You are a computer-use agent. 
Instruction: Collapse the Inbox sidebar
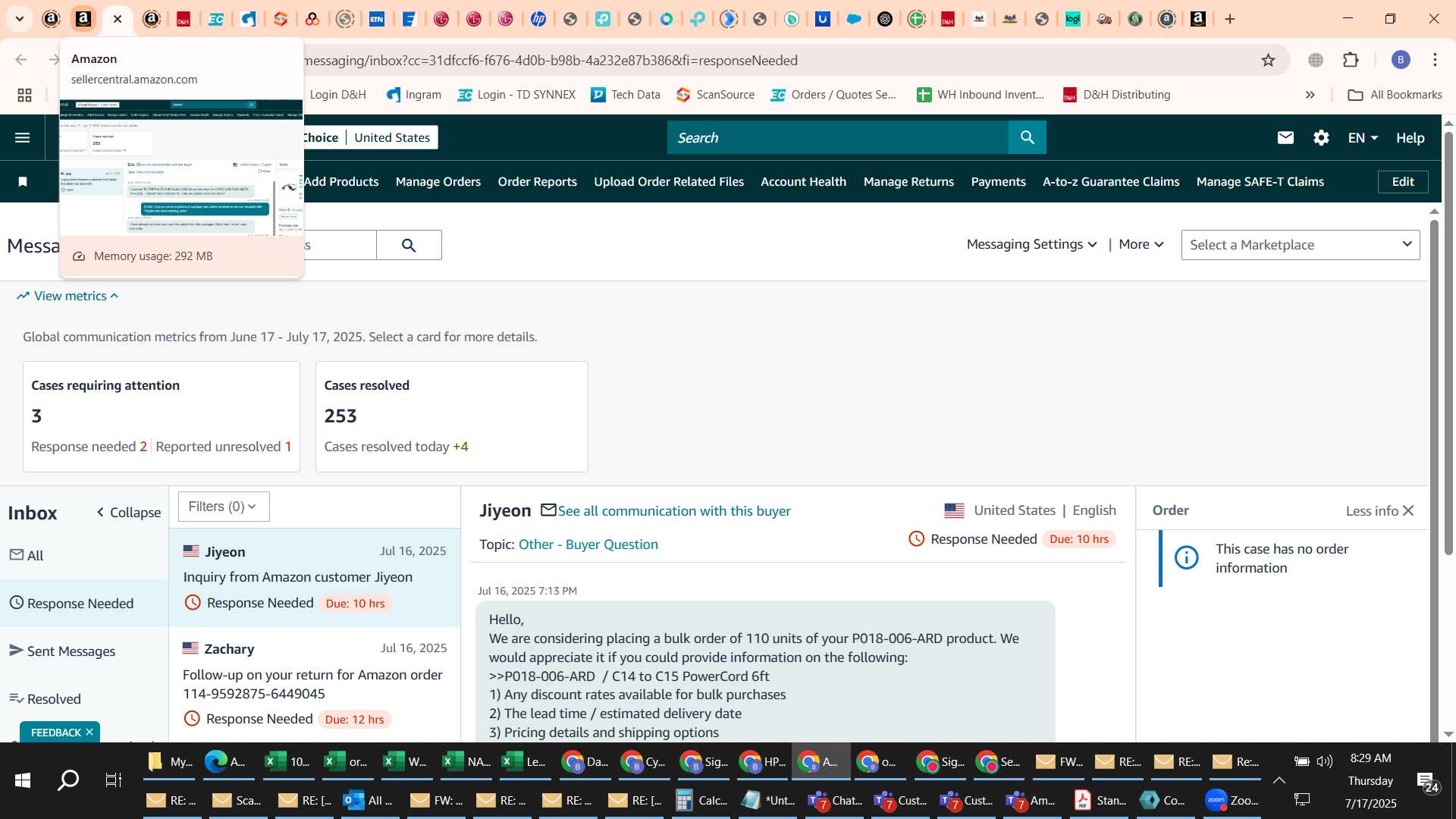click(128, 513)
